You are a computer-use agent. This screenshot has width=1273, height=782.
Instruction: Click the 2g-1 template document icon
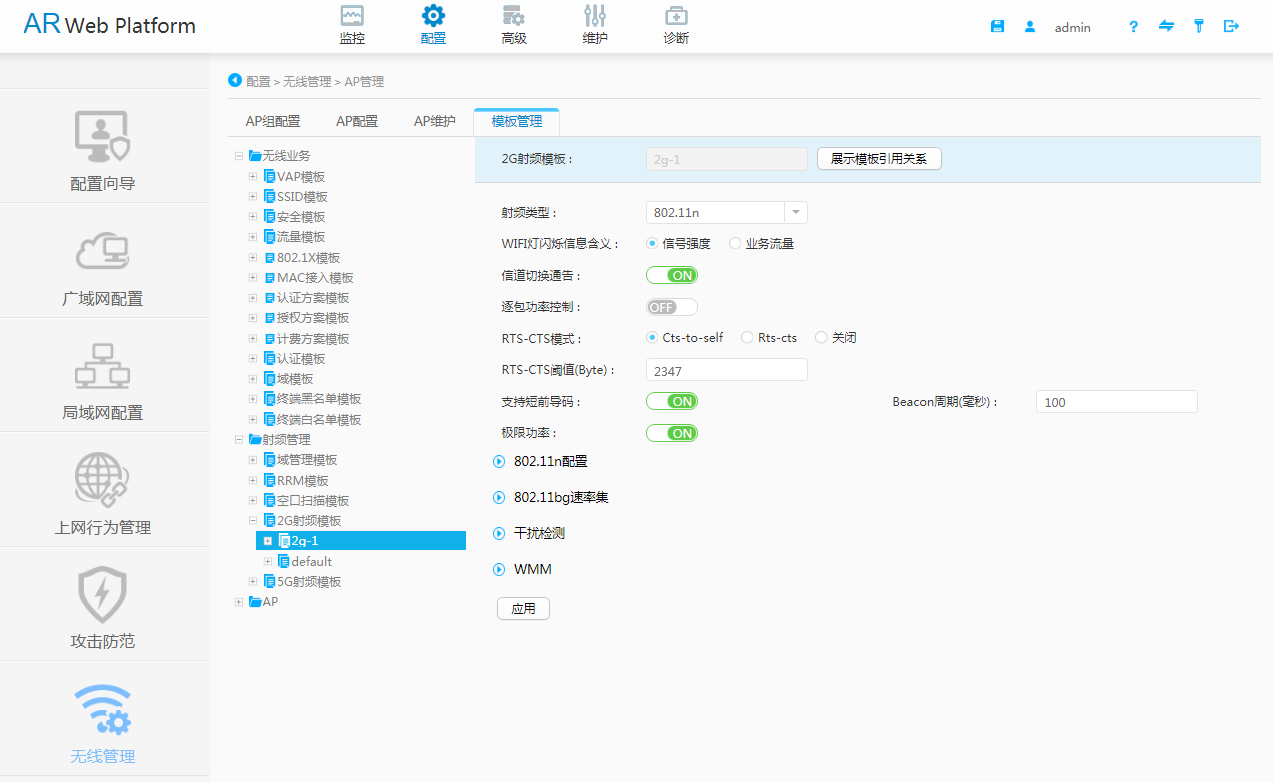[x=284, y=541]
